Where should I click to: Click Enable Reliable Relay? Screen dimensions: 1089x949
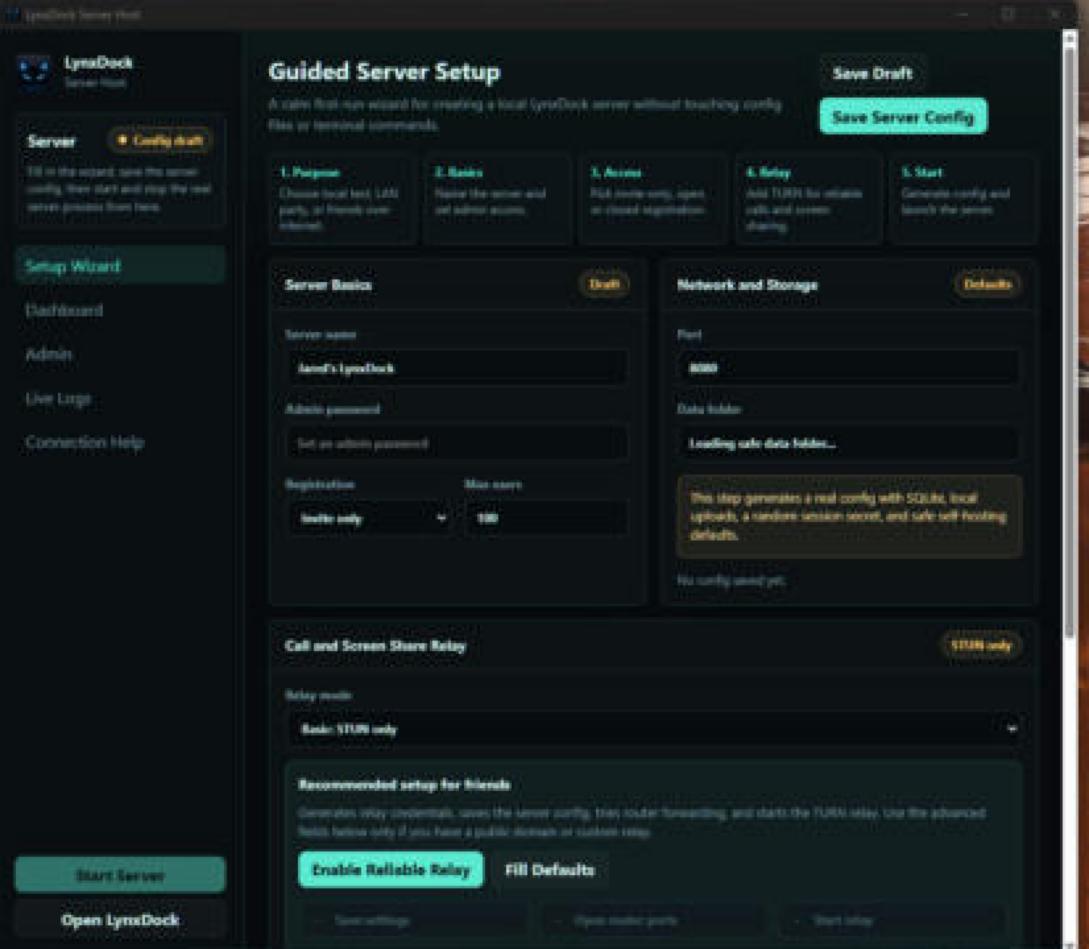[x=391, y=870]
